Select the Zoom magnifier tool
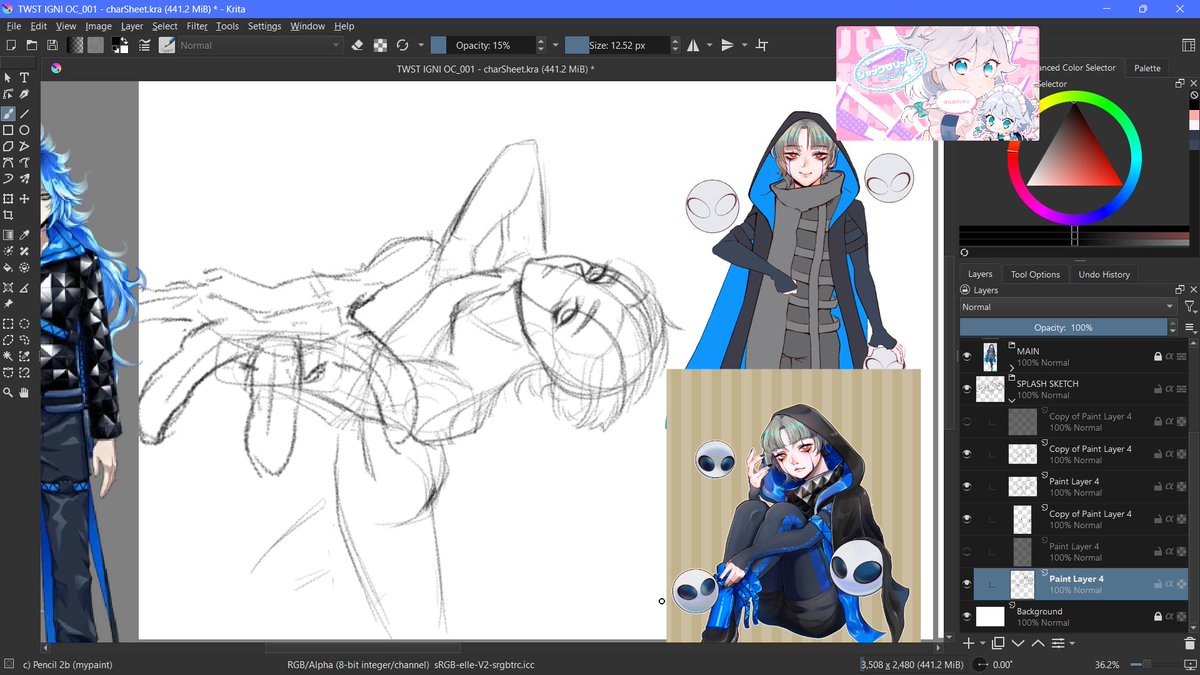 click(8, 393)
